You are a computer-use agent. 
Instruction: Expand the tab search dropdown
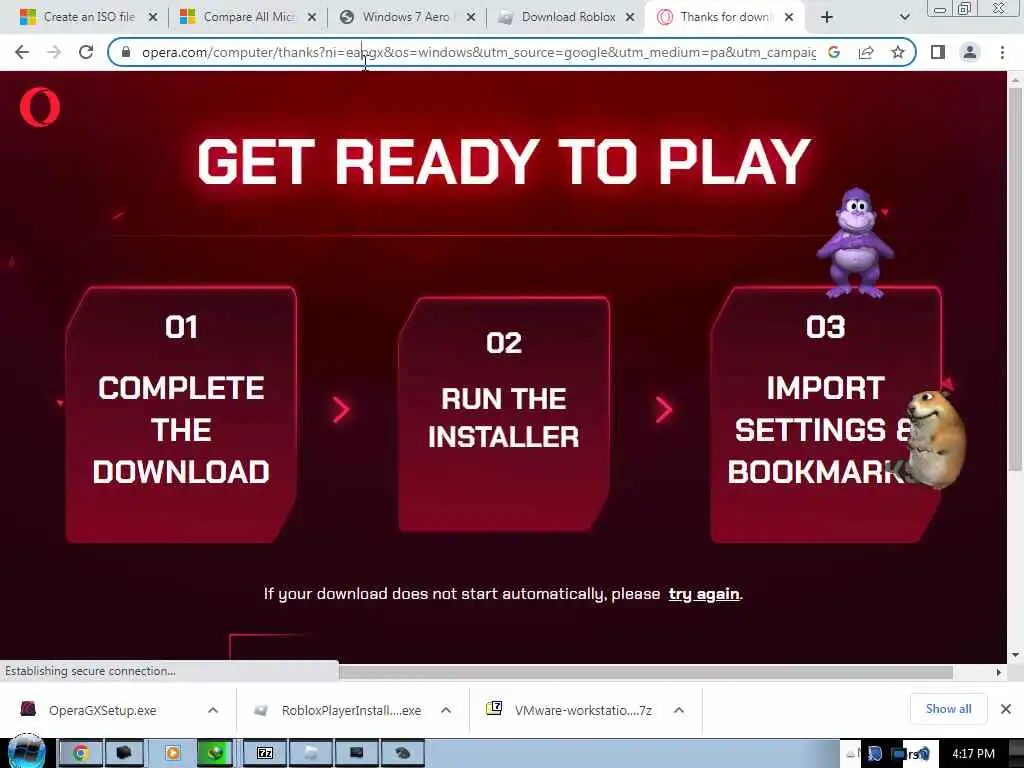904,17
